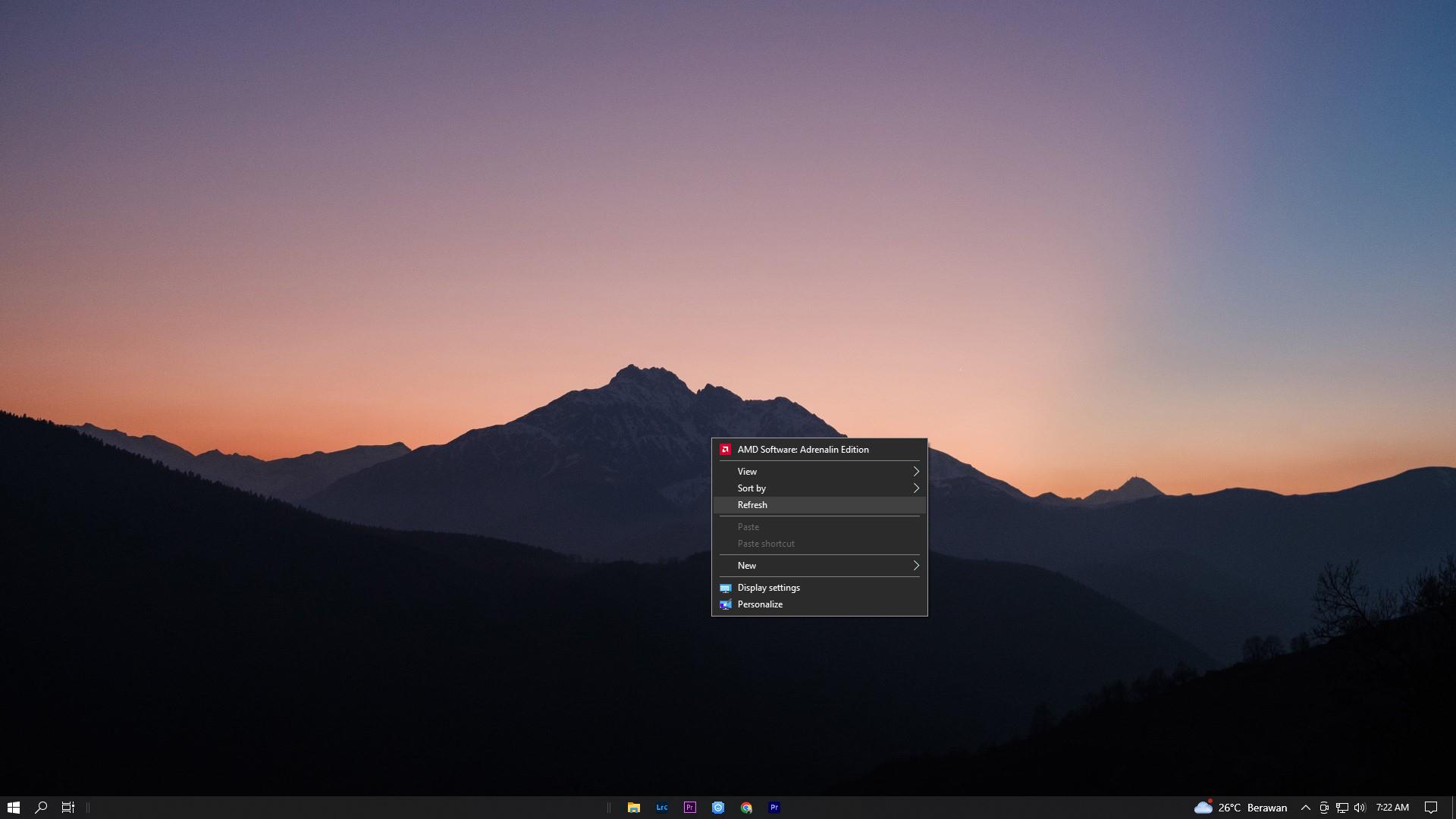Select Personalize from context menu

[x=760, y=604]
